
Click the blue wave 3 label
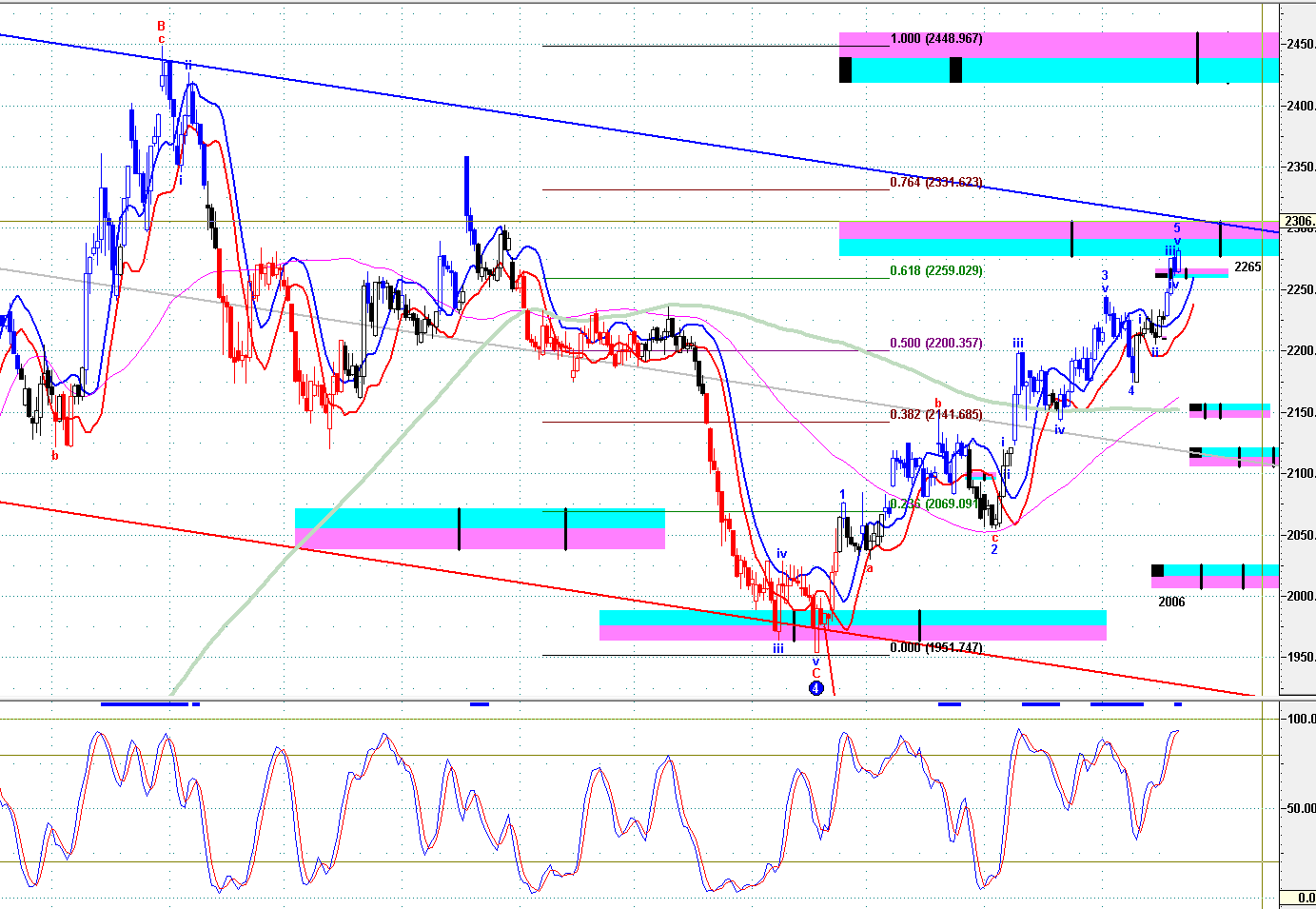[1105, 276]
